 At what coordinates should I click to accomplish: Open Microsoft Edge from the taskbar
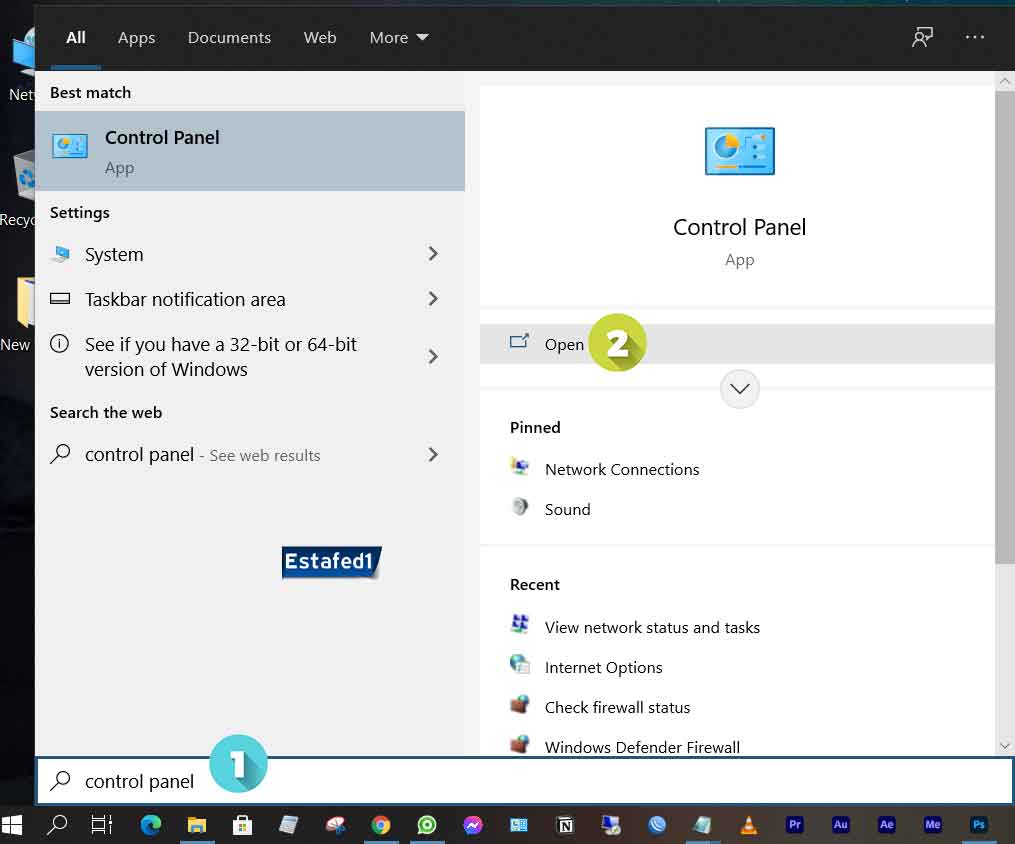[151, 825]
